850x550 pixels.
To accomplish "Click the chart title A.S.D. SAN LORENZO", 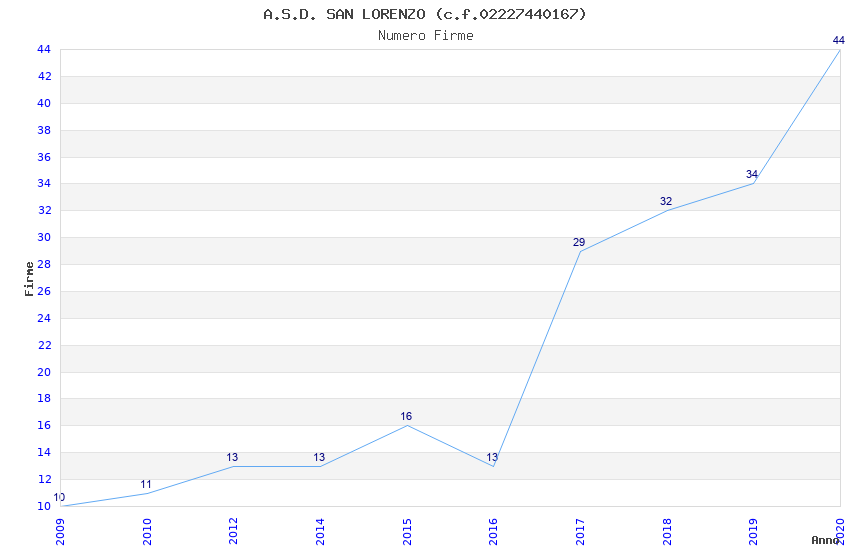I will pos(424,14).
